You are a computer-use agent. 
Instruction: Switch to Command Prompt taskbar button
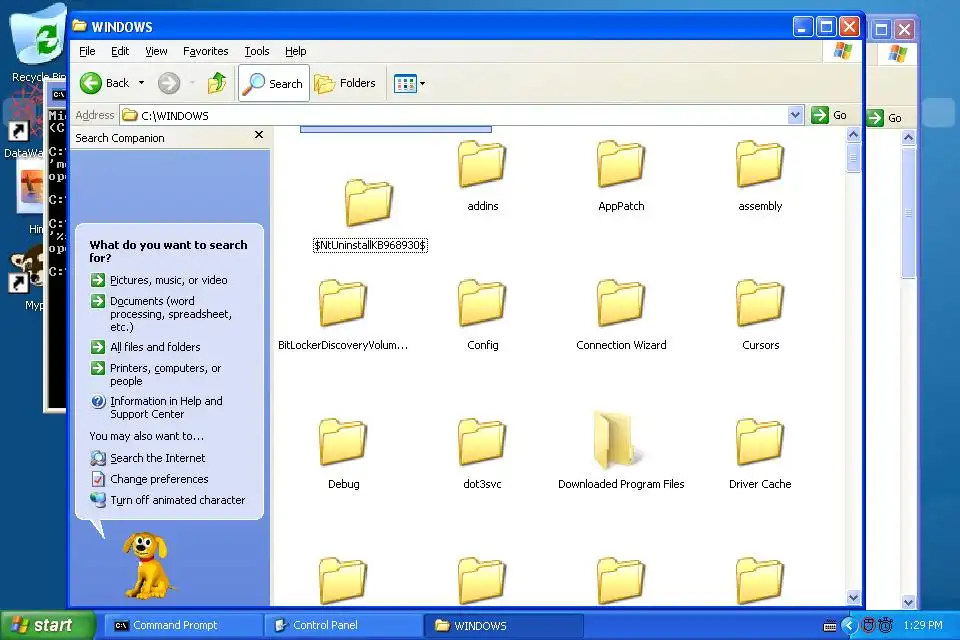(184, 625)
